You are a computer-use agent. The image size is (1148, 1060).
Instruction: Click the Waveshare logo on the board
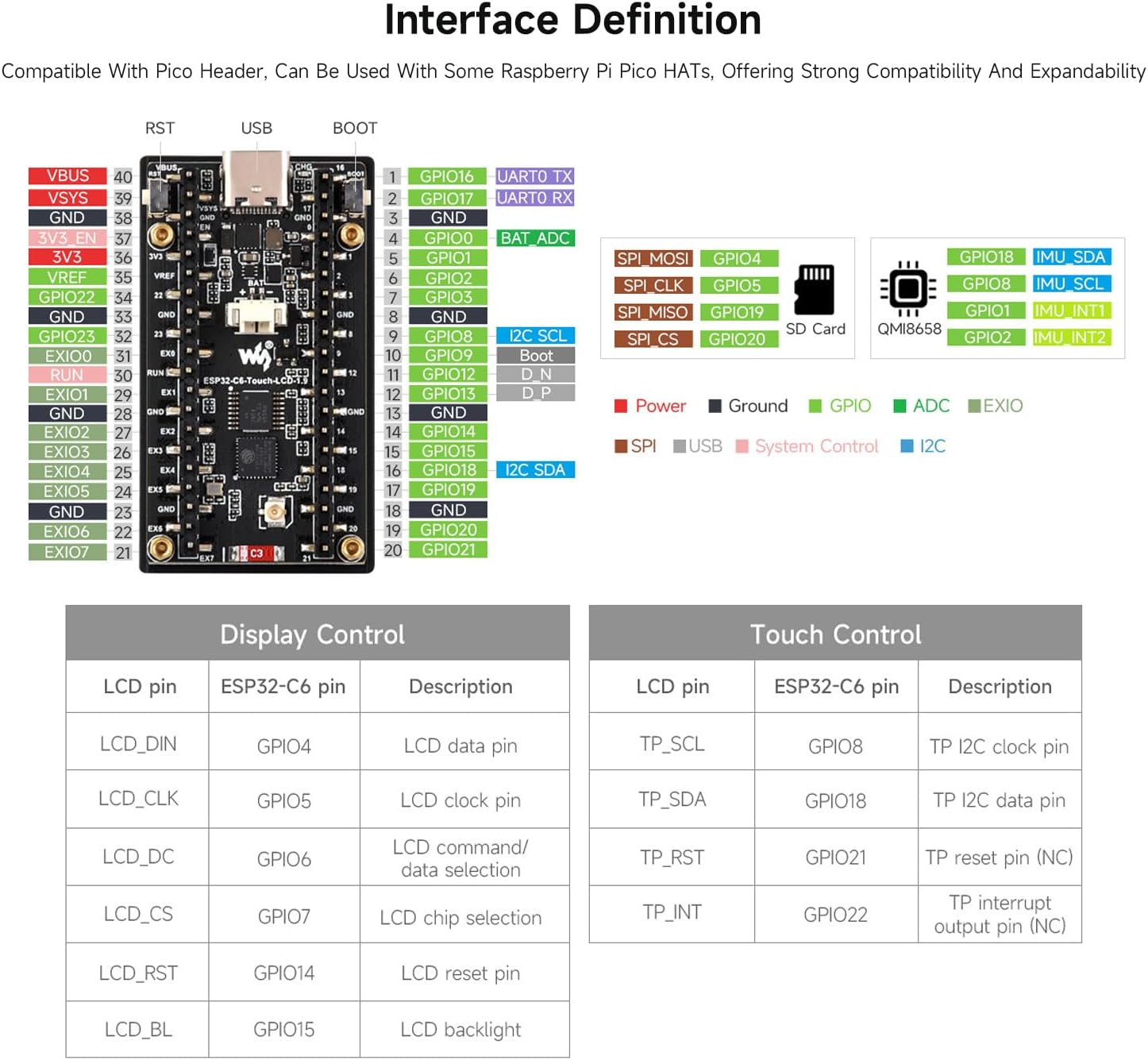click(257, 356)
